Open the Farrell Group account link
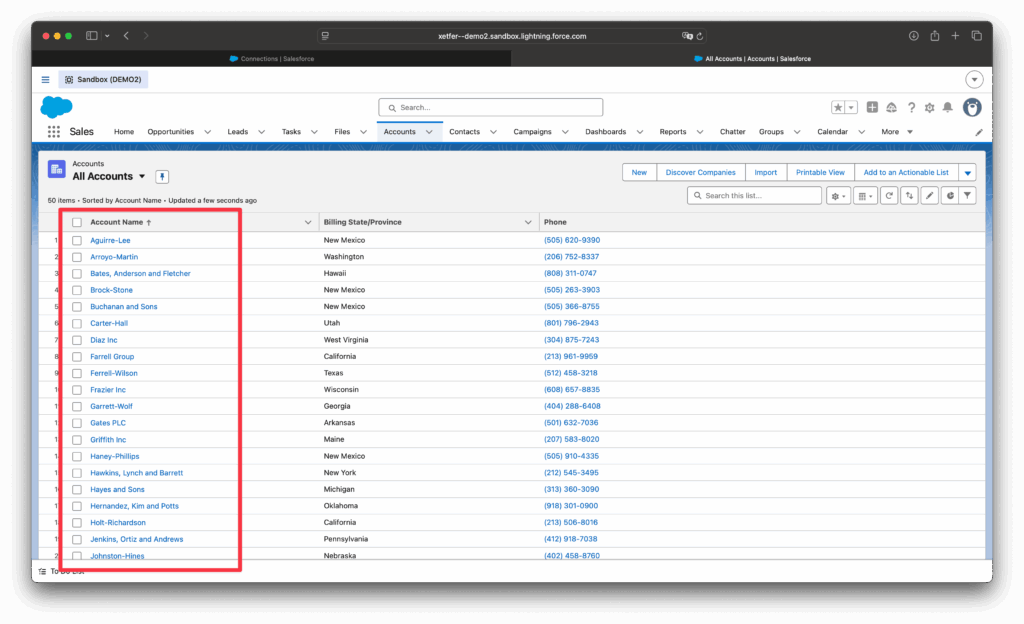Screen dimensions: 1024x624 point(112,357)
